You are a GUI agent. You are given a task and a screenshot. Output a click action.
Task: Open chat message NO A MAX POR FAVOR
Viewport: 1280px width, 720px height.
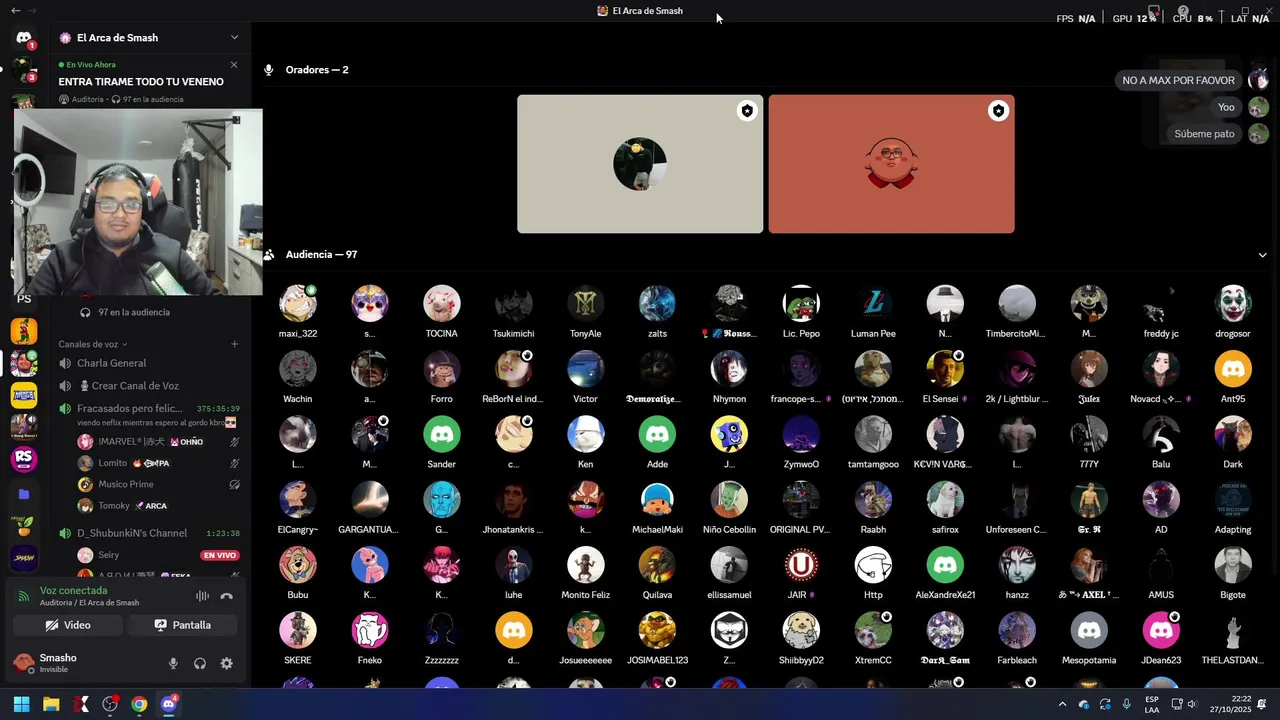coord(1178,80)
